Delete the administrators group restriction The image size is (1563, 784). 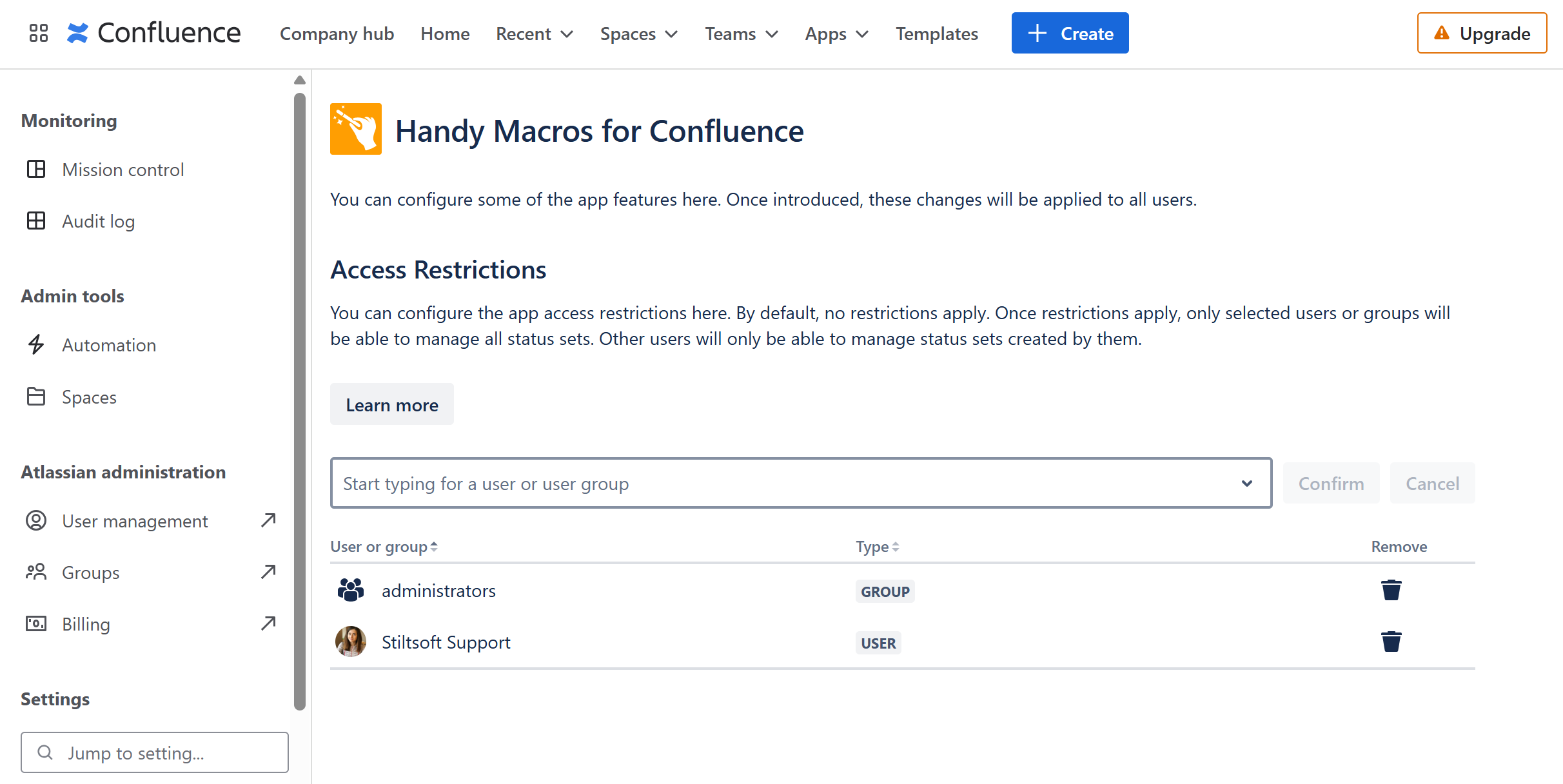coord(1391,590)
